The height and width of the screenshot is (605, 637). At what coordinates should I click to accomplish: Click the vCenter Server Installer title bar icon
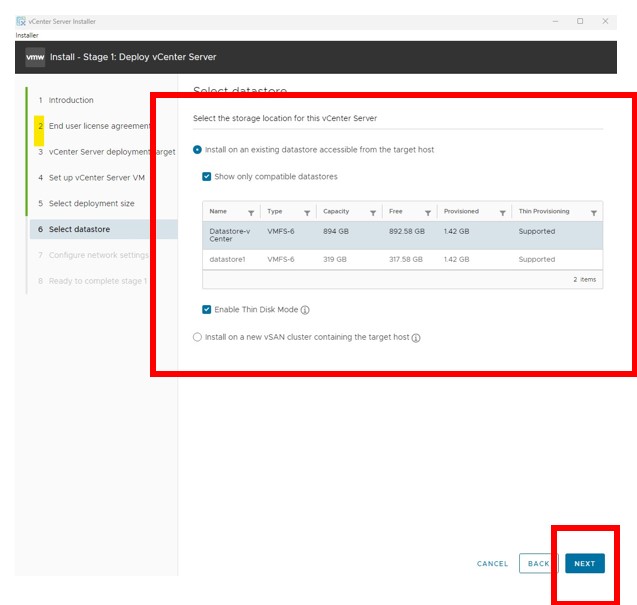coord(21,21)
